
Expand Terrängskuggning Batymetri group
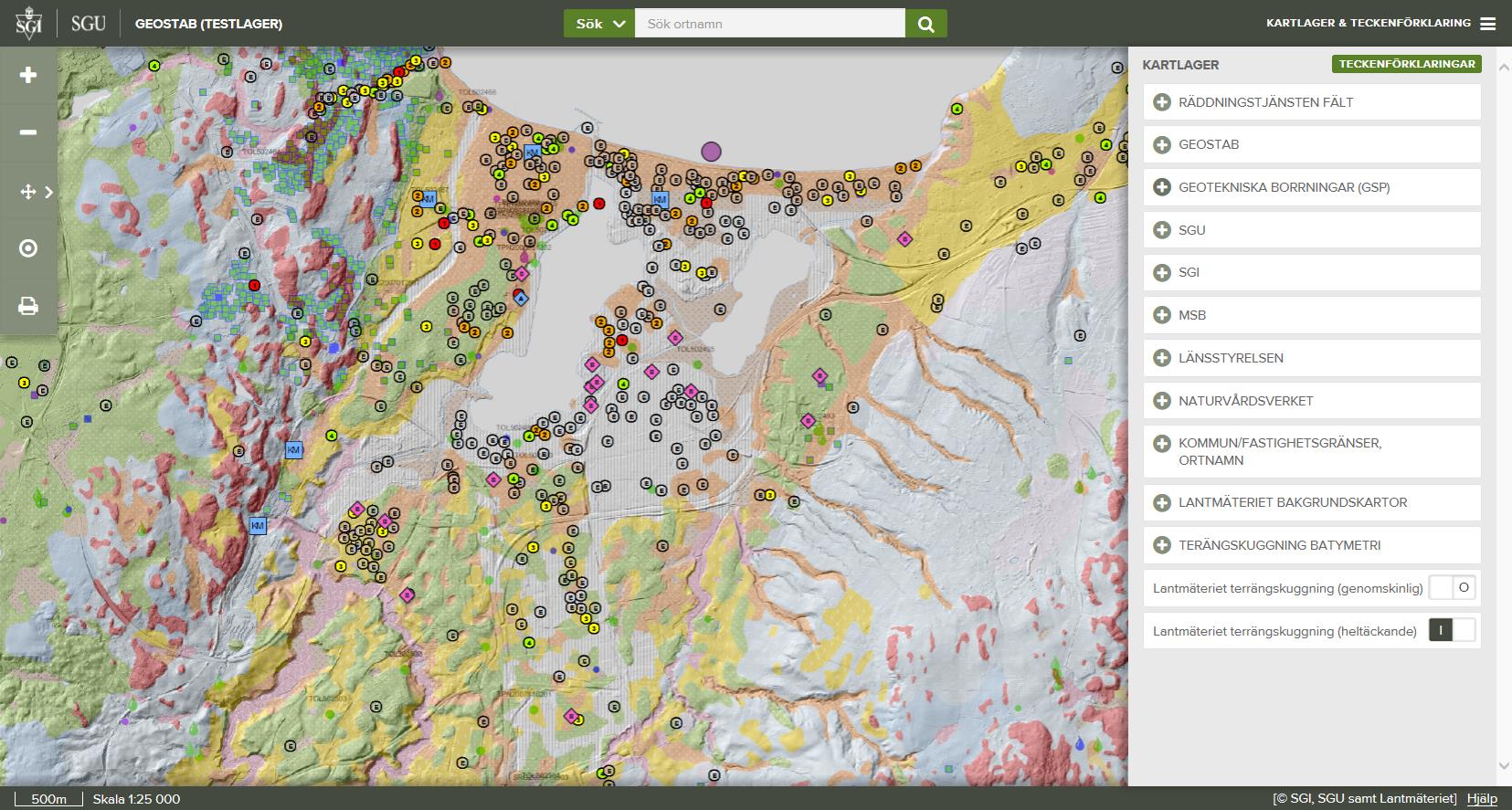[1312, 545]
